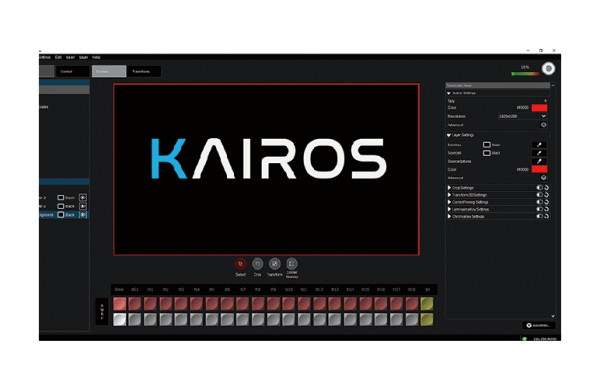The height and width of the screenshot is (389, 600).
Task: Toggle visibility icon on Background layer row
Action: coord(83,215)
